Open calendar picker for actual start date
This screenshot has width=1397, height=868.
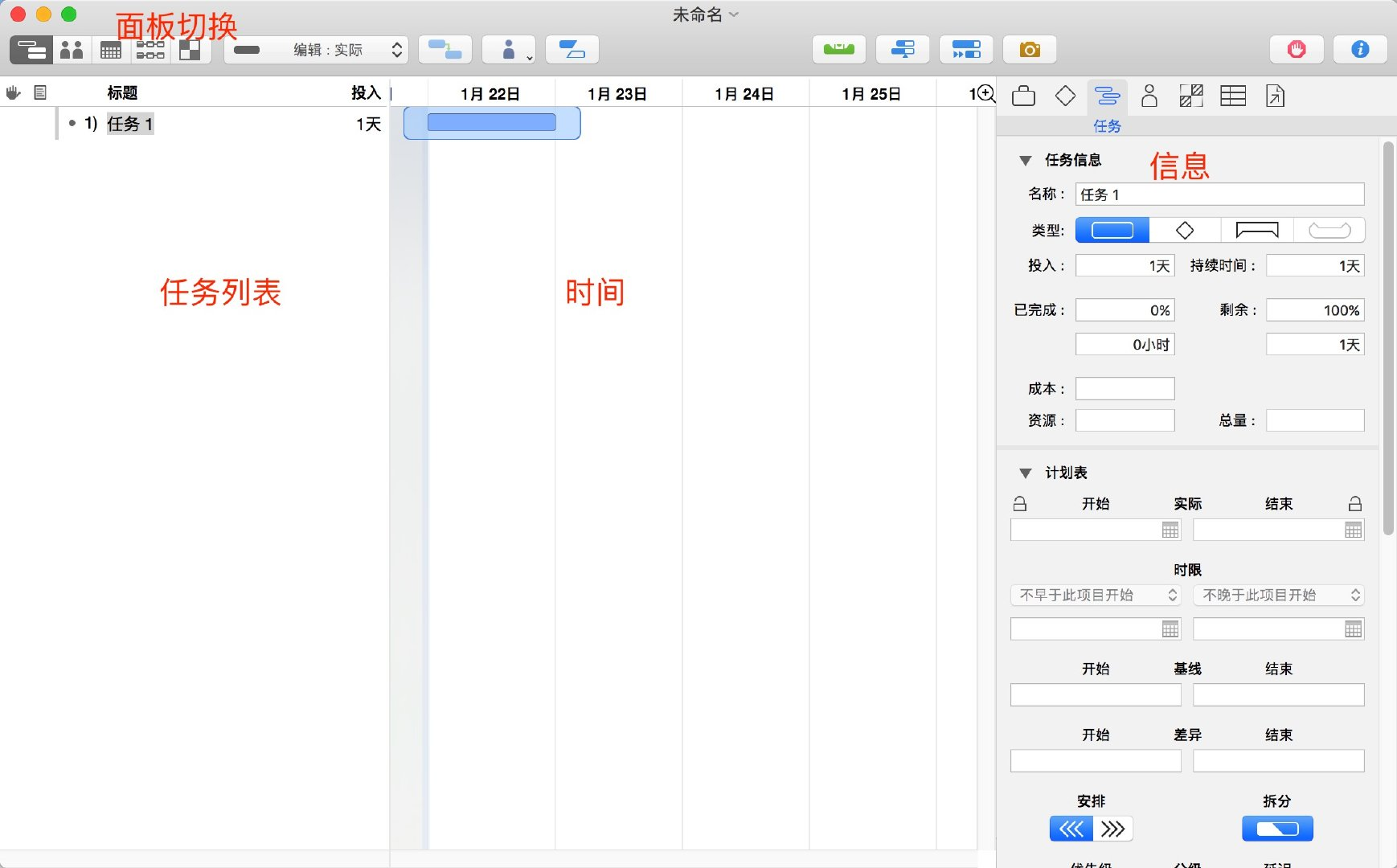tap(1170, 530)
